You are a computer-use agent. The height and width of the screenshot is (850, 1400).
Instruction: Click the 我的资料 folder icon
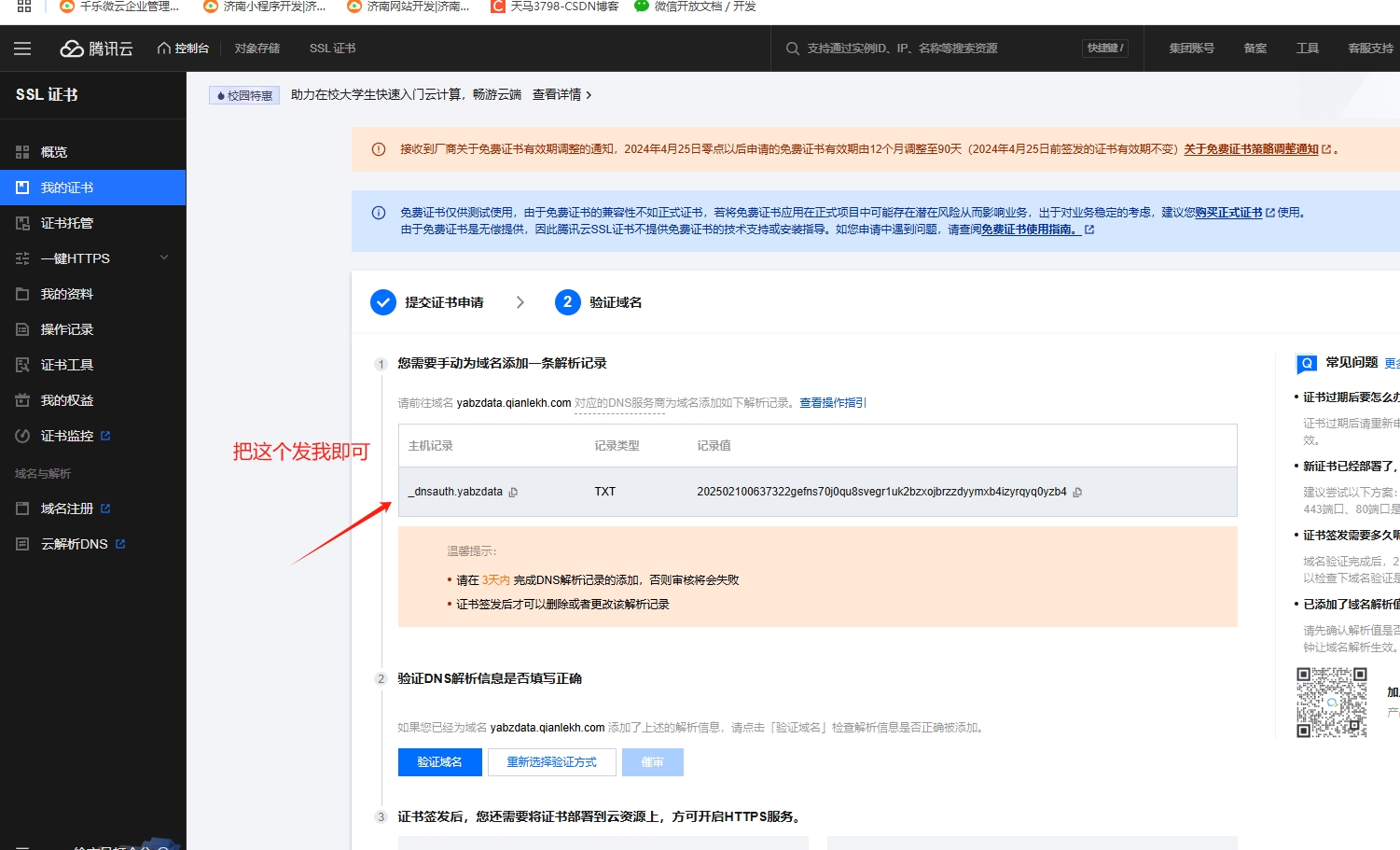tap(22, 294)
